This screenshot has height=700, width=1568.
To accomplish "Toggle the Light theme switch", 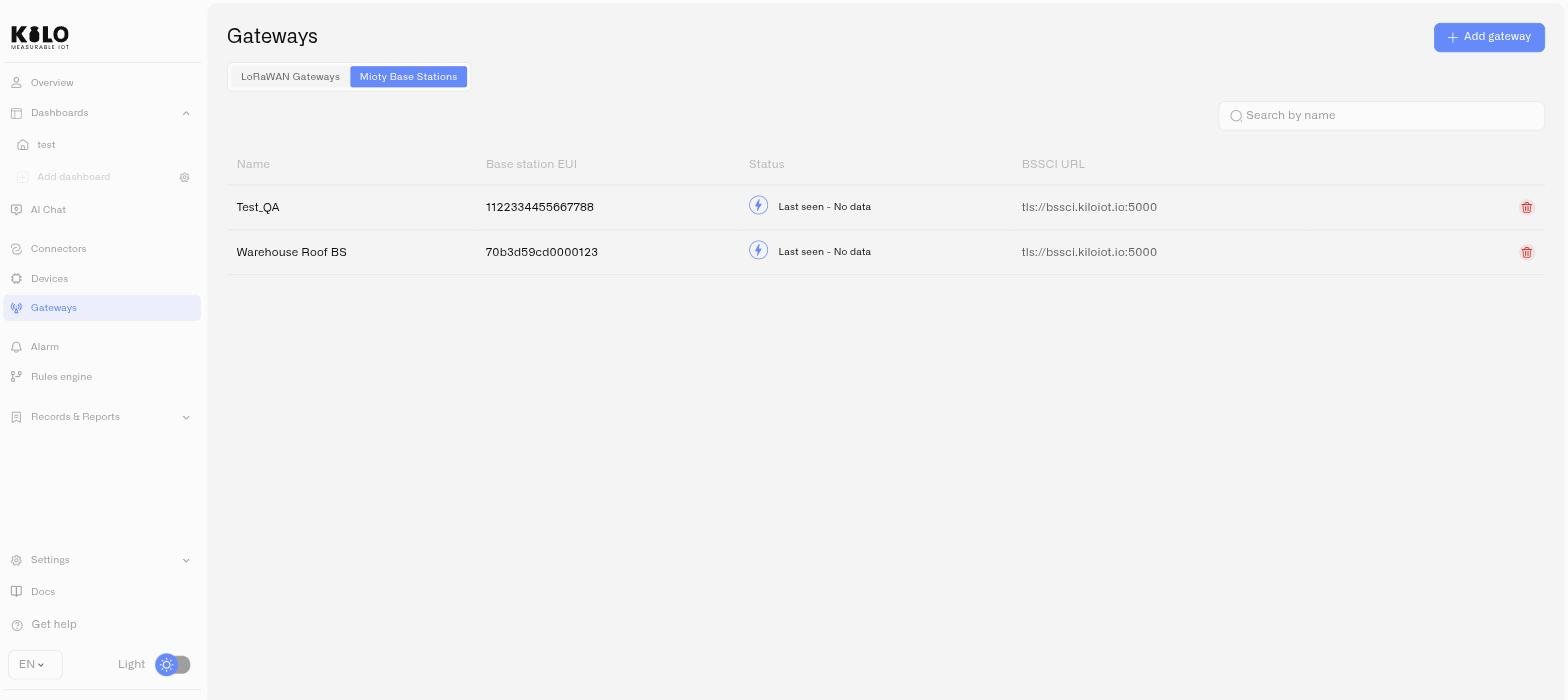I will pos(173,664).
